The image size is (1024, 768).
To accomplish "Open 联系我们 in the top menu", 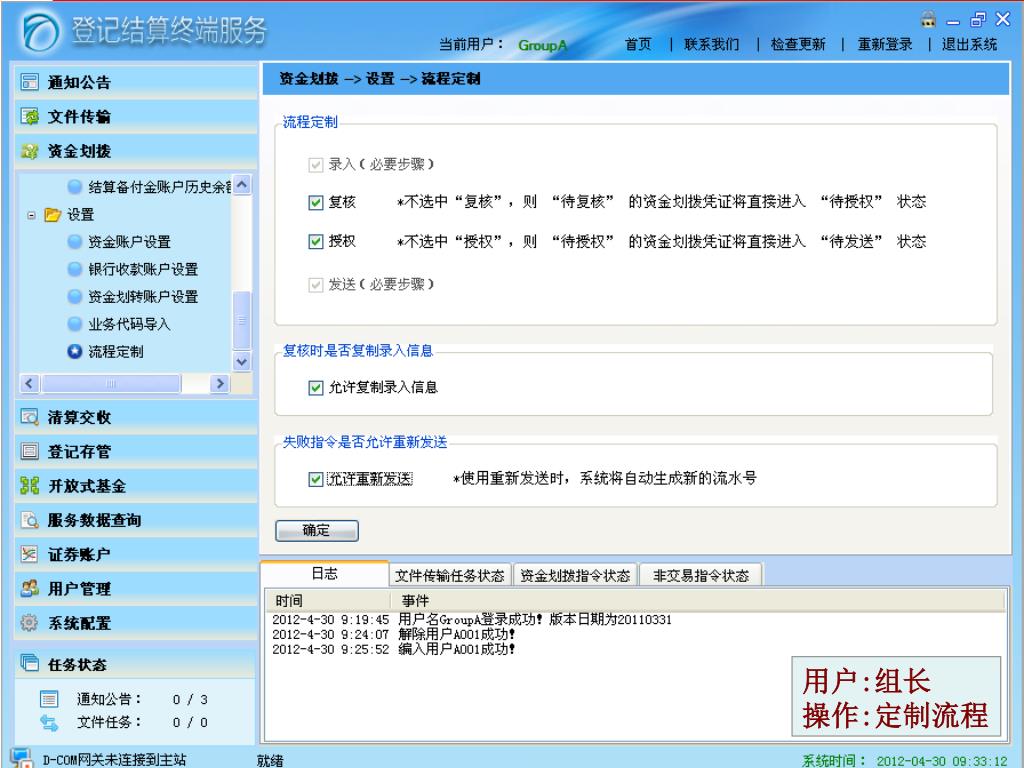I will point(712,44).
